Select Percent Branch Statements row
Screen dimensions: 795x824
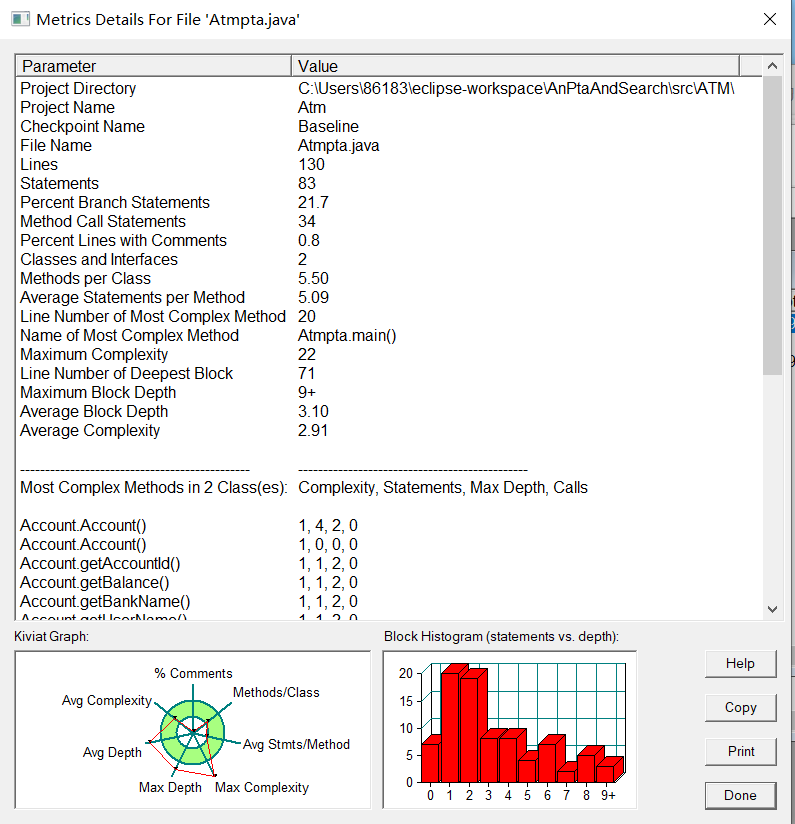(389, 202)
